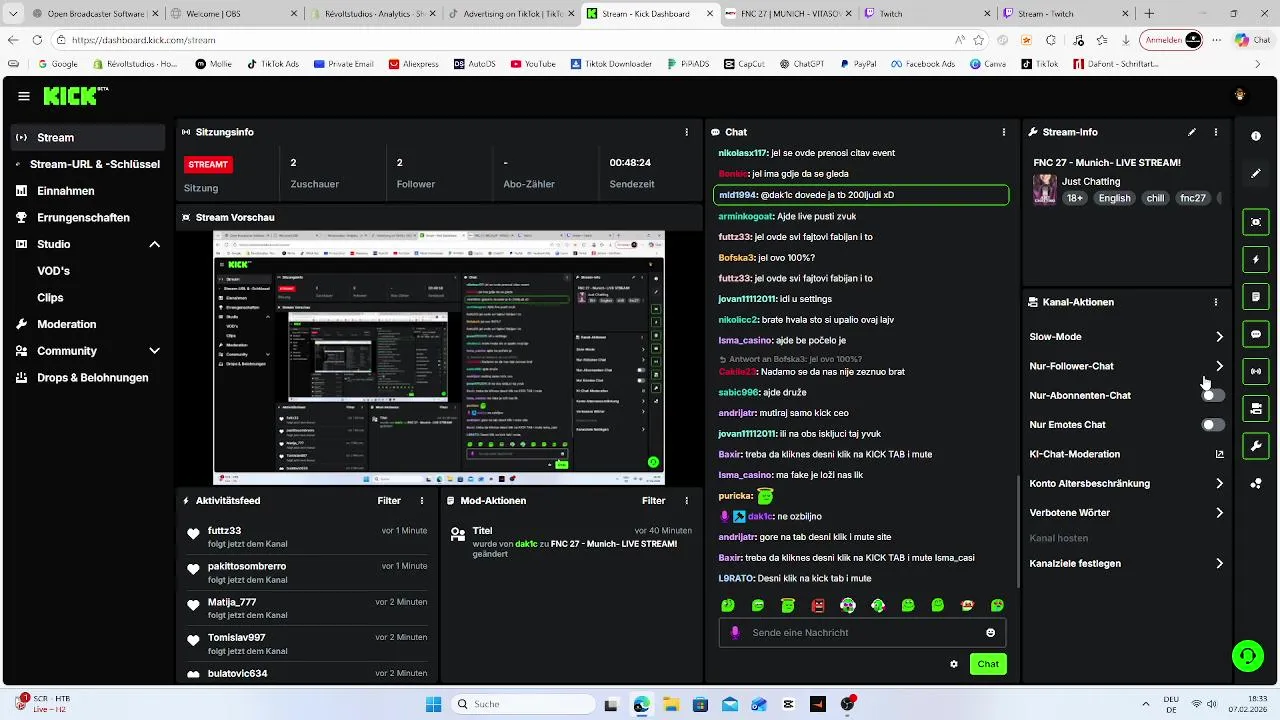The image size is (1280, 720).
Task: Open the Mod-Aktionen three-dot menu
Action: 686,501
